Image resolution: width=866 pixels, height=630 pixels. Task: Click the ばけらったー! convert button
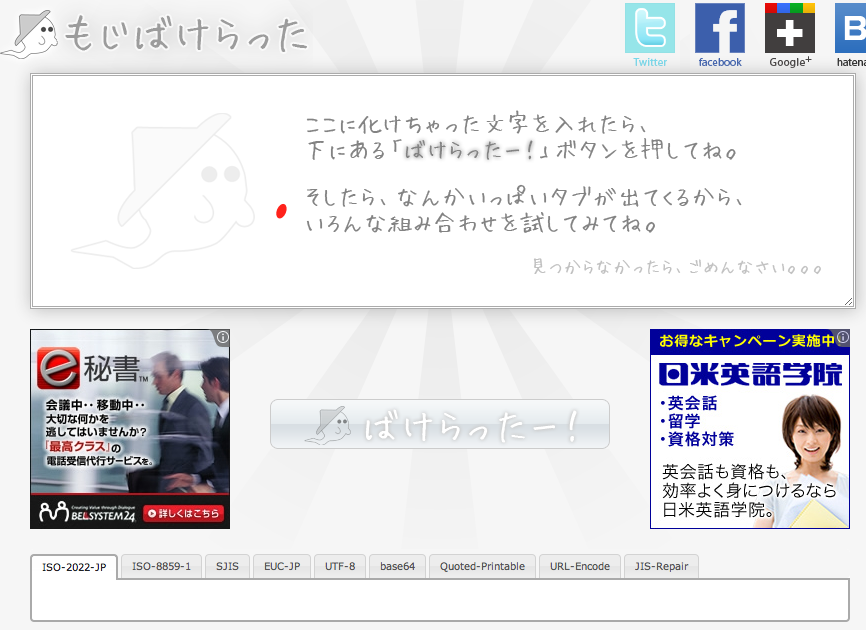(x=440, y=424)
